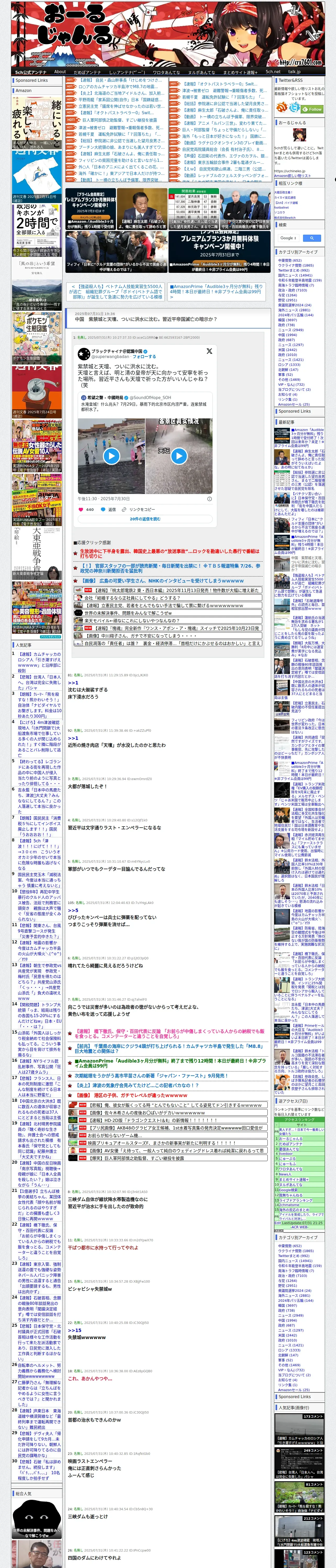Open 南海トラフ臨時情報 (7) in upper category archive

point(296,285)
